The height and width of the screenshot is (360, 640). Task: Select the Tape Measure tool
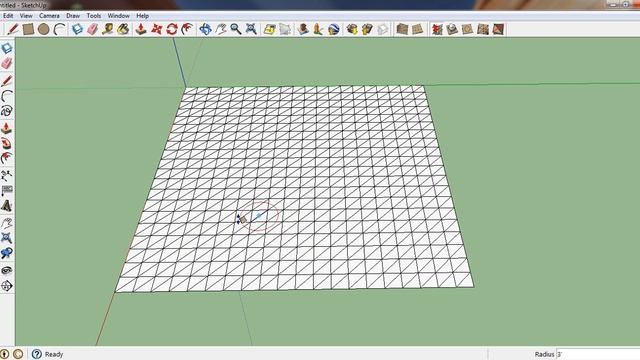point(108,29)
